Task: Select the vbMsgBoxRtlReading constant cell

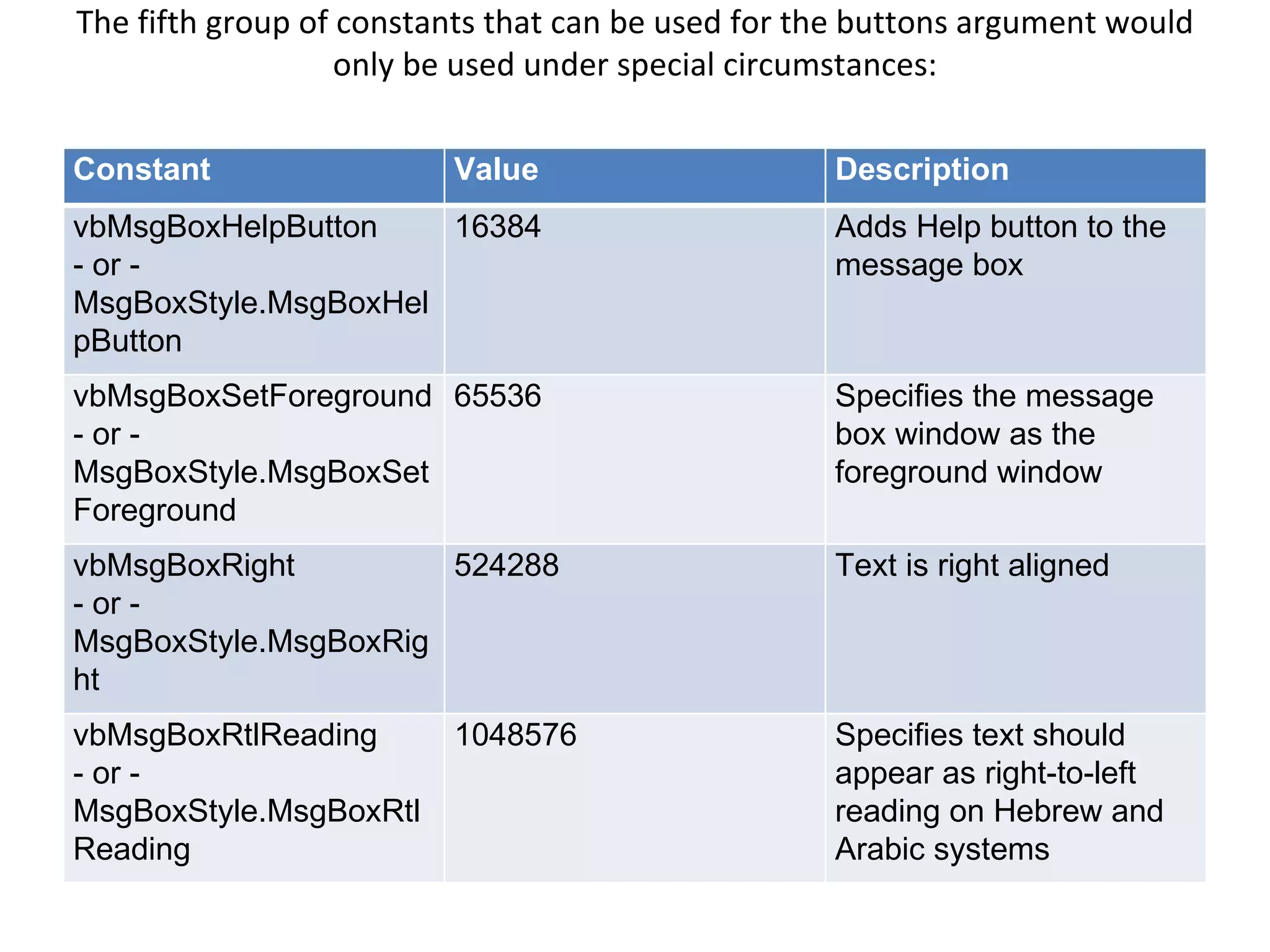Action: [x=254, y=798]
